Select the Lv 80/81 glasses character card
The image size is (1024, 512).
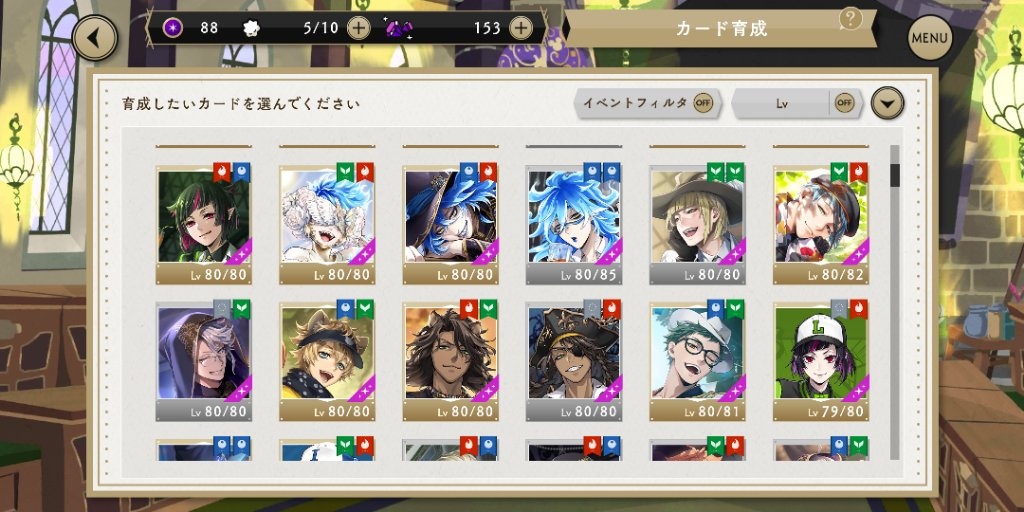pyautogui.click(x=697, y=360)
